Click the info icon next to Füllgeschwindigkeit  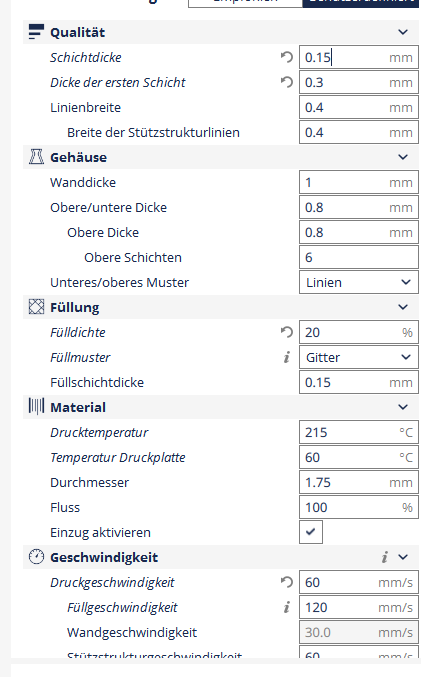point(287,607)
